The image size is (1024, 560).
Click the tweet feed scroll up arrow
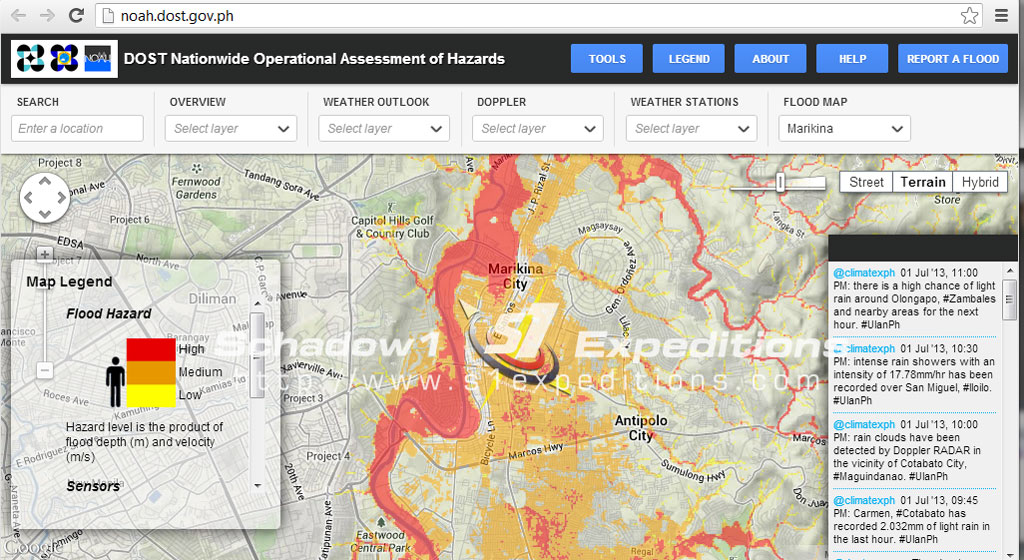[1010, 270]
